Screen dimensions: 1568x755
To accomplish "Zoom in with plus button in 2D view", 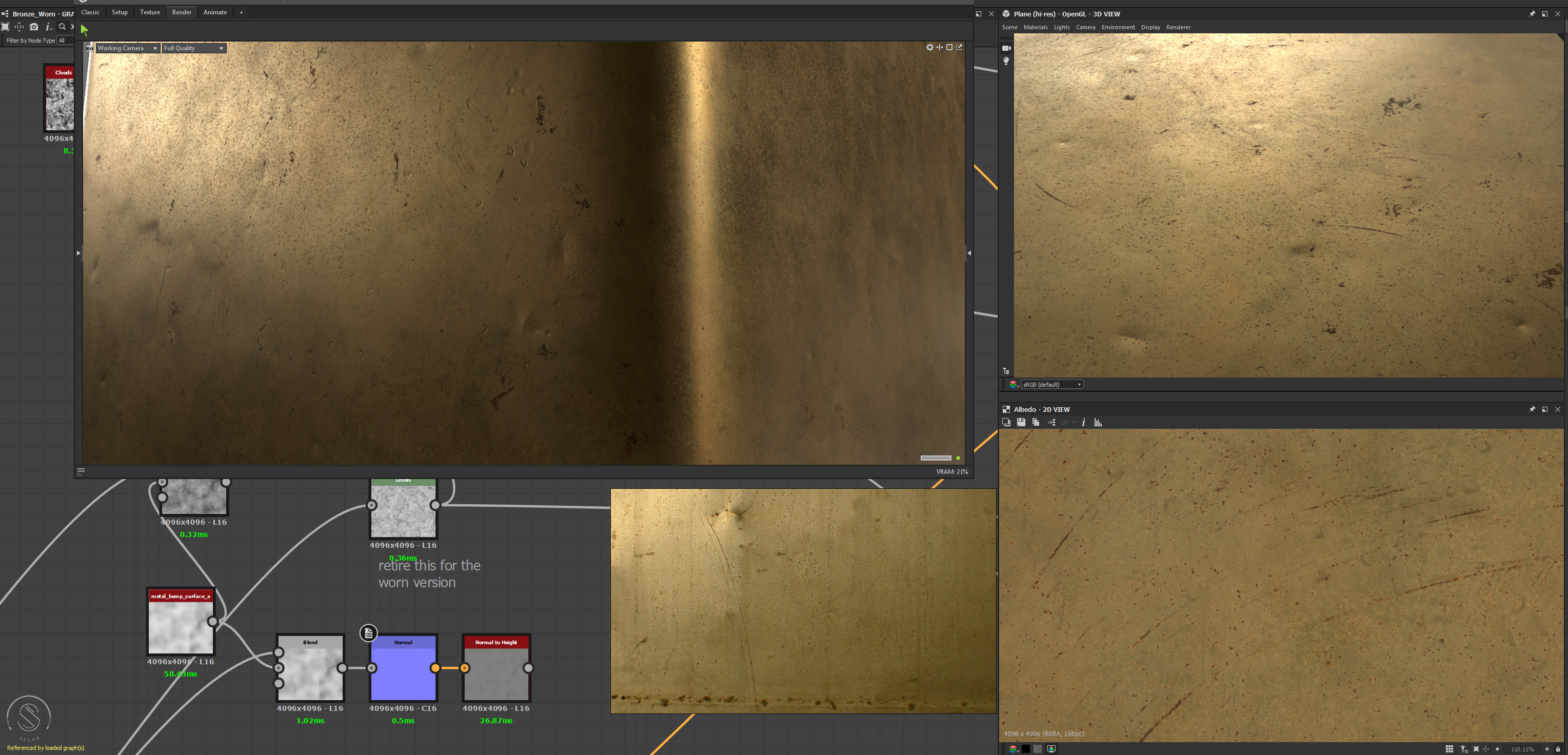I will coord(1547,749).
